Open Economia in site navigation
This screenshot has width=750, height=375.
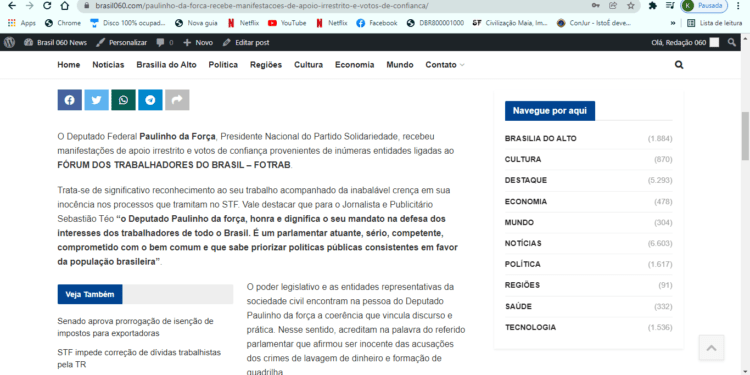coord(354,65)
